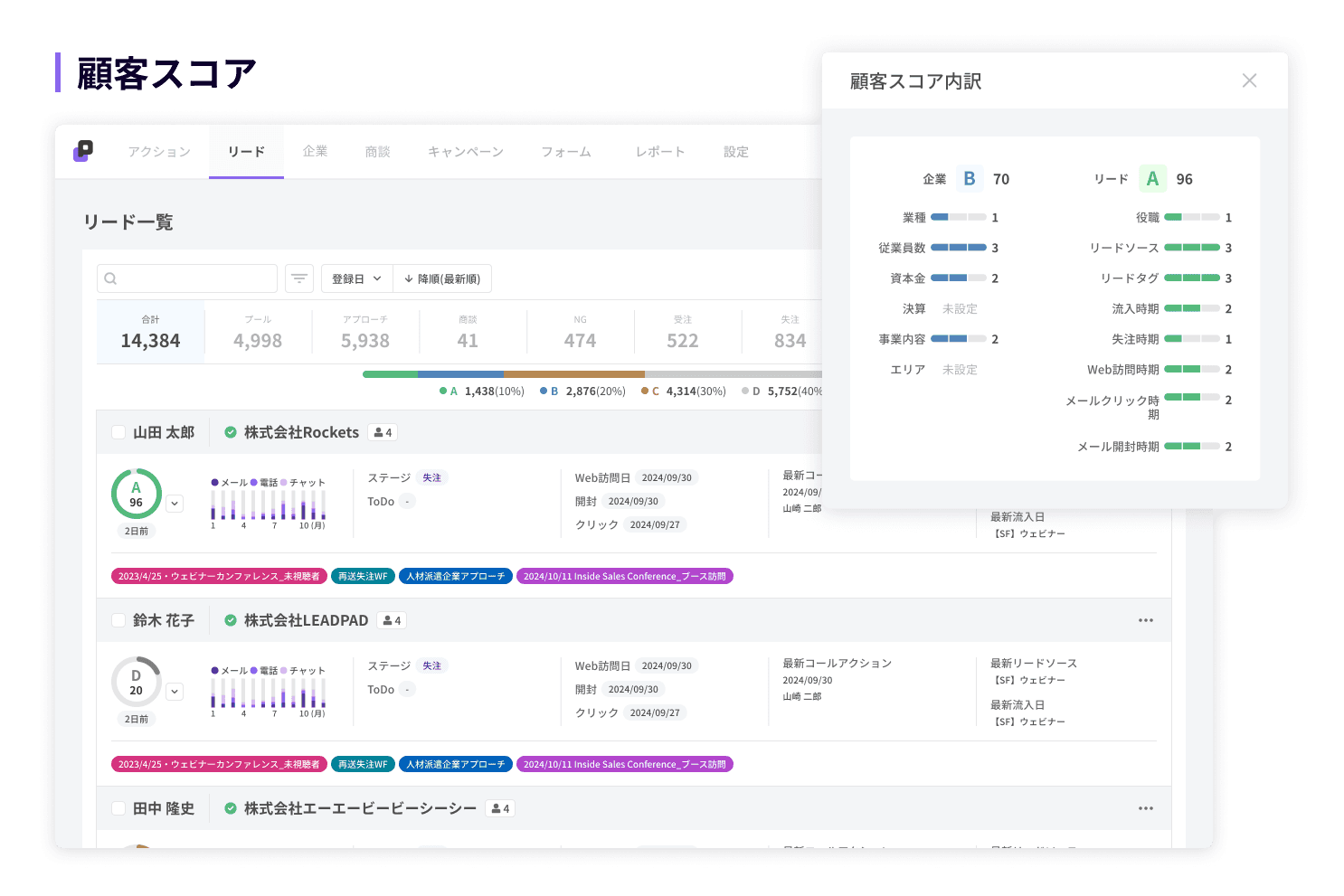This screenshot has height=896, width=1344.
Task: Click the app logo icon in navbar
Action: click(x=83, y=151)
